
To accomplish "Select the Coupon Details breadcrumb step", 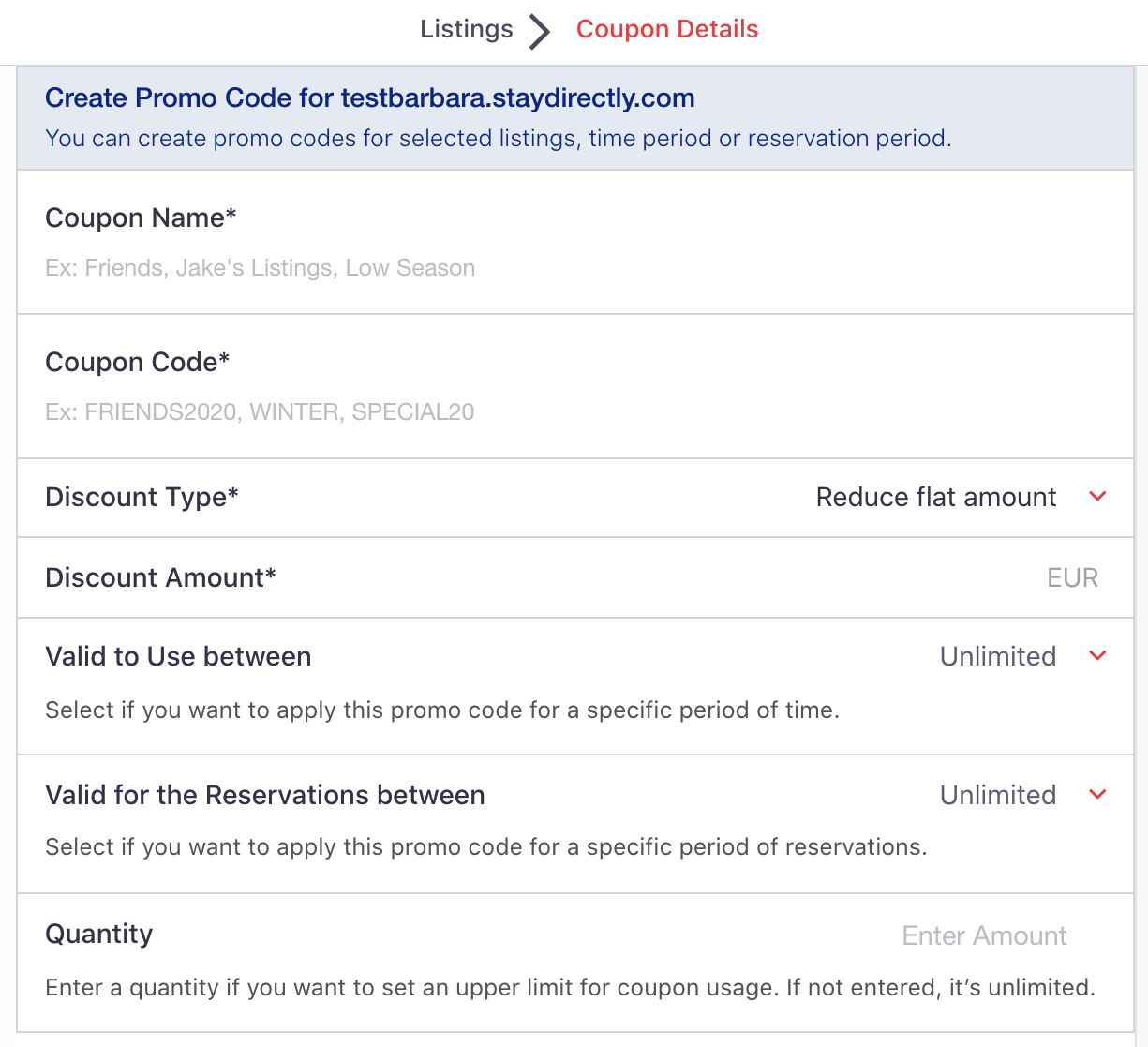I will pos(667,29).
